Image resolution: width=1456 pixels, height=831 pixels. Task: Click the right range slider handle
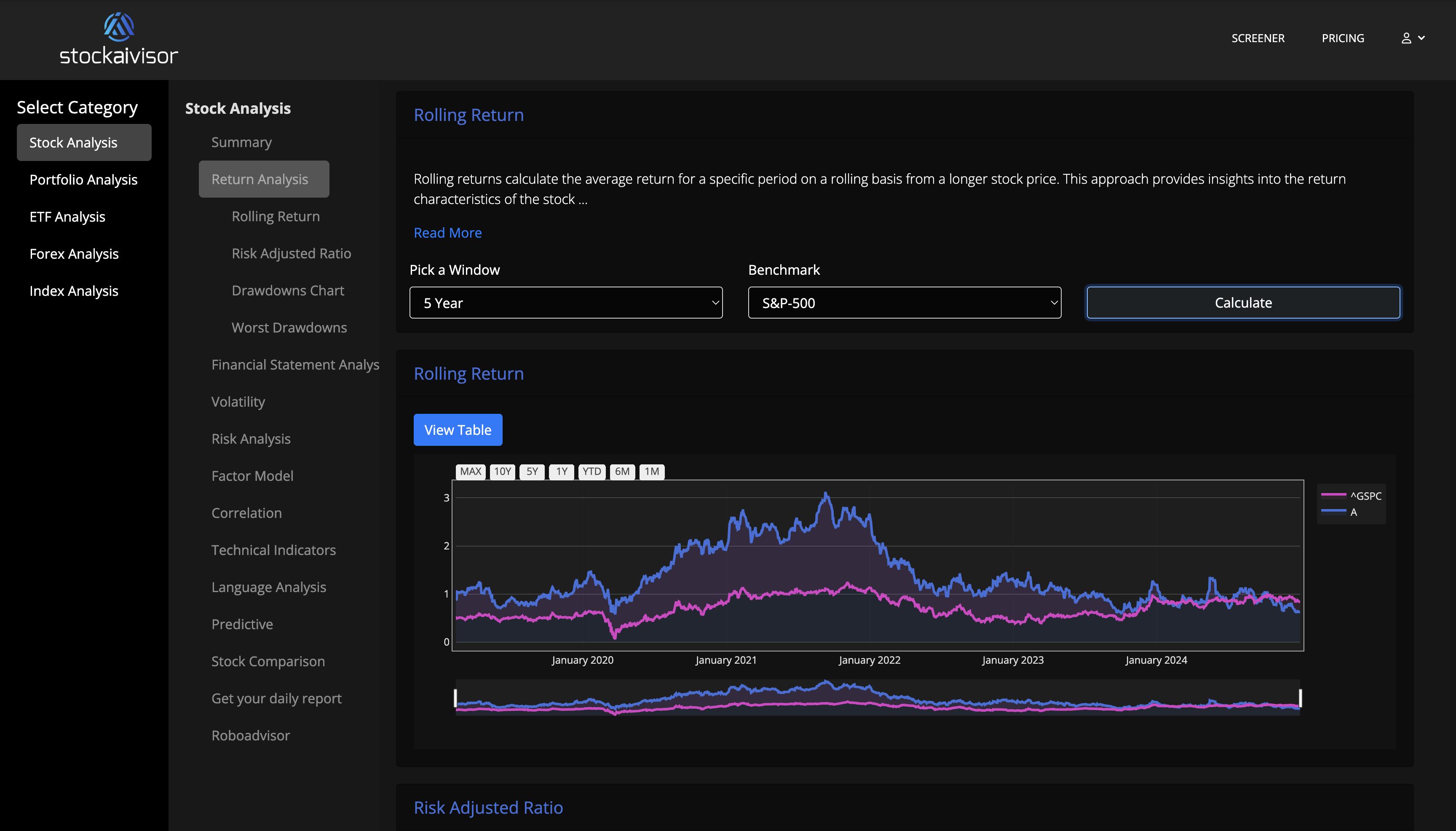[1300, 697]
